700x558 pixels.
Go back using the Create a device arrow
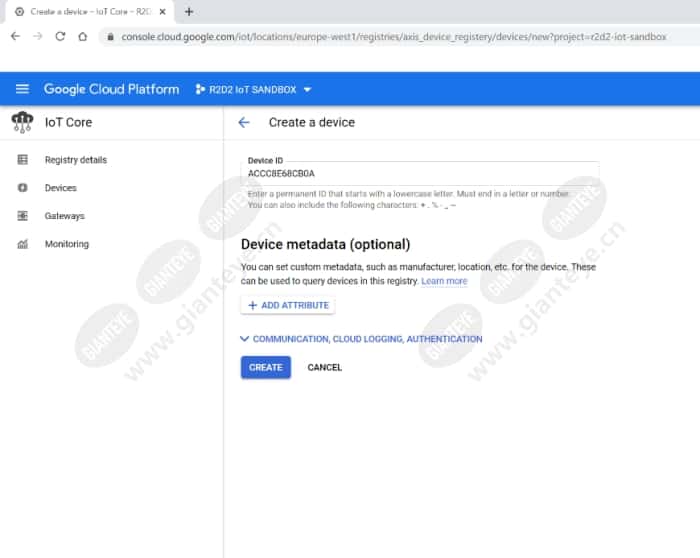[x=244, y=122]
